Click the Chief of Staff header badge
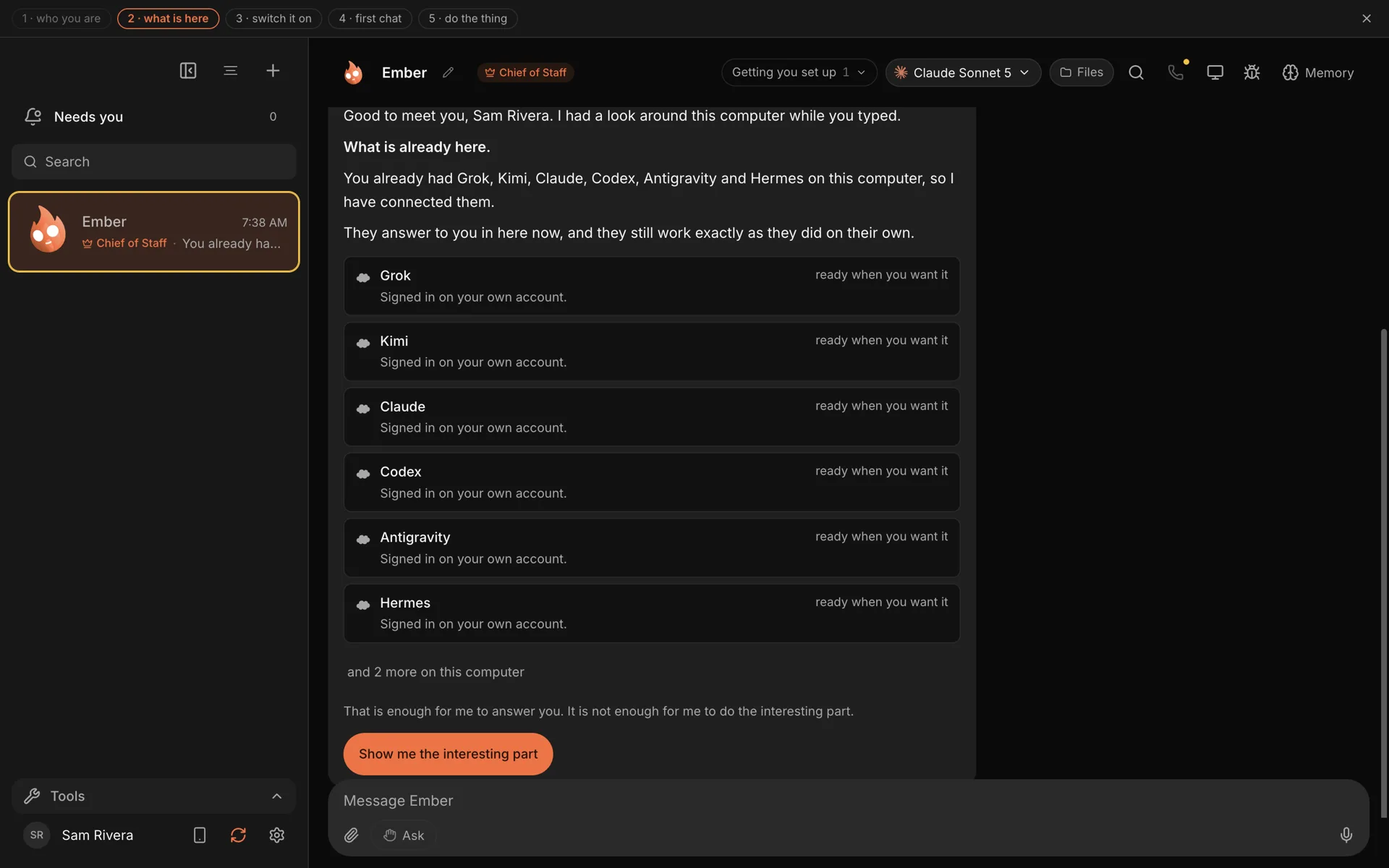This screenshot has height=868, width=1389. tap(525, 72)
